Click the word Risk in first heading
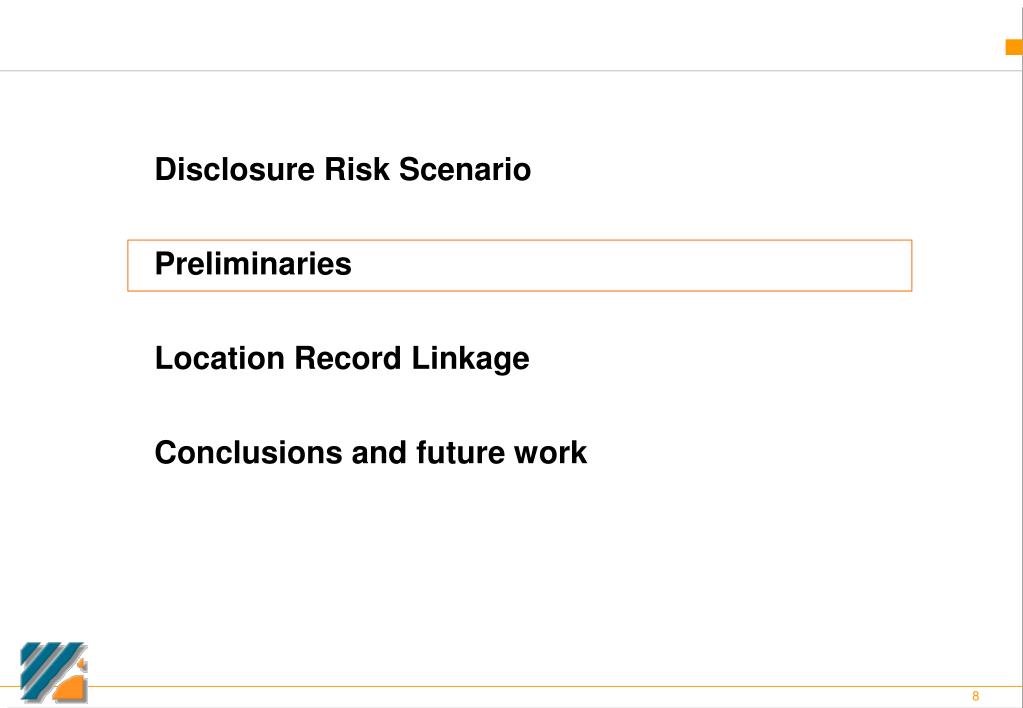Image resolution: width=1023 pixels, height=708 pixels. [x=357, y=170]
